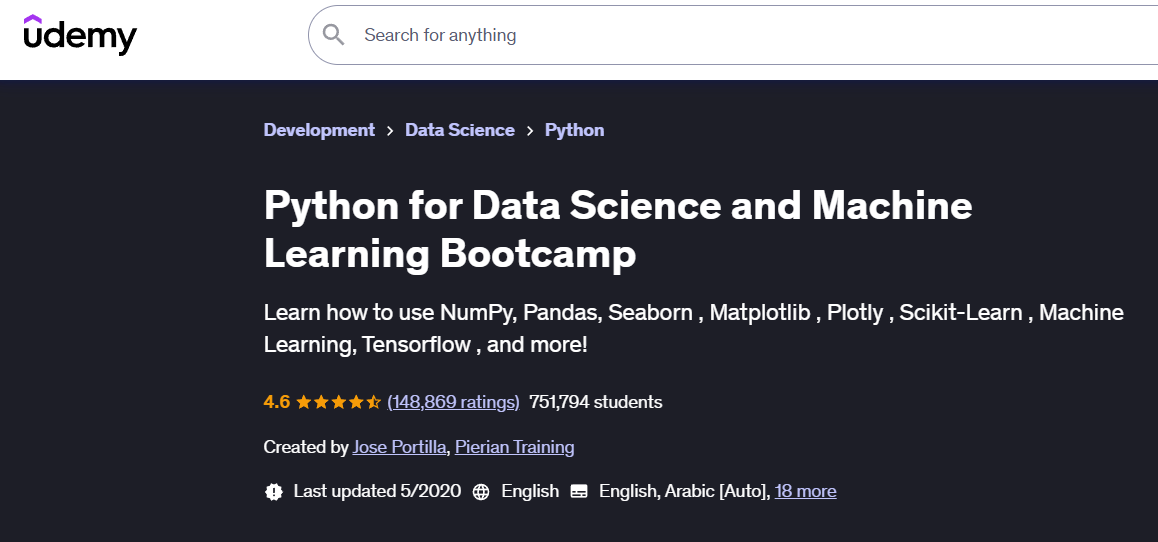Screen dimensions: 1158x542
Task: Select the course title heading
Action: [x=618, y=230]
